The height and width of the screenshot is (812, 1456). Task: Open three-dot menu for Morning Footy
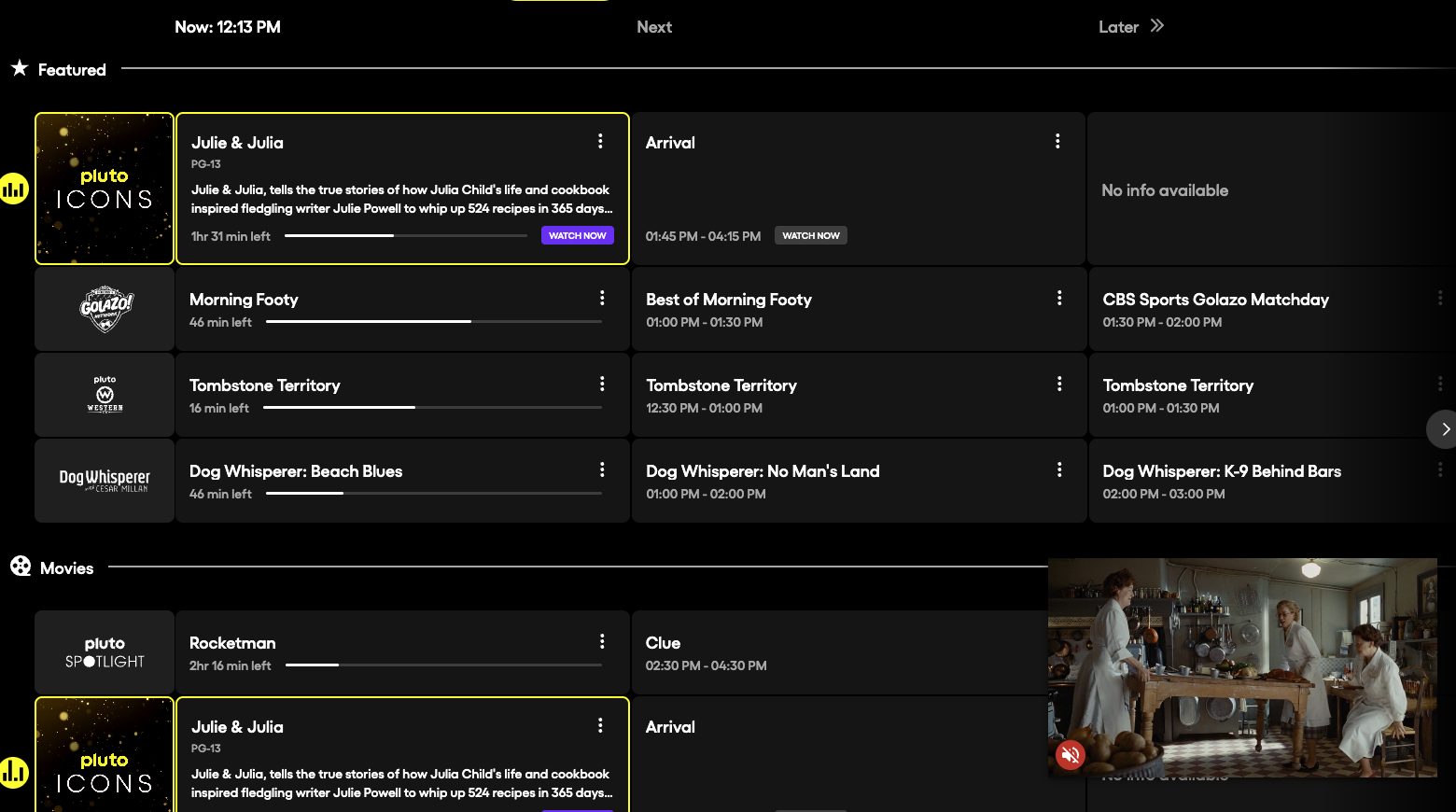pyautogui.click(x=602, y=298)
